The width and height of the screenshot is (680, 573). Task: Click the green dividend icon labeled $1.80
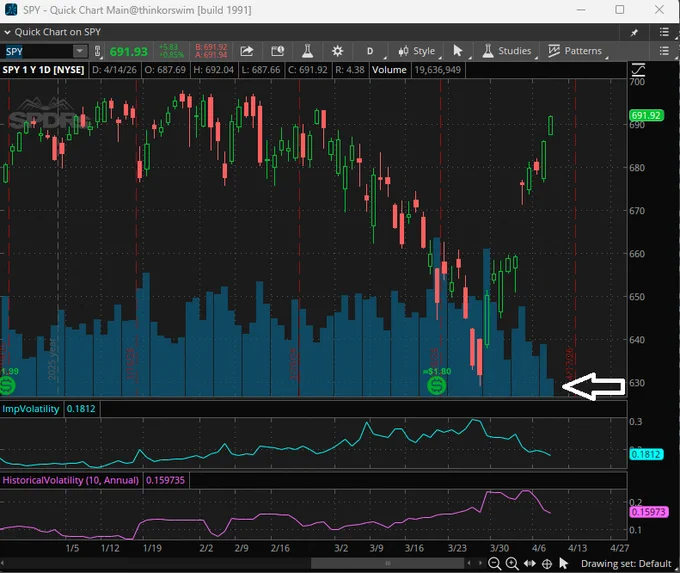click(436, 385)
